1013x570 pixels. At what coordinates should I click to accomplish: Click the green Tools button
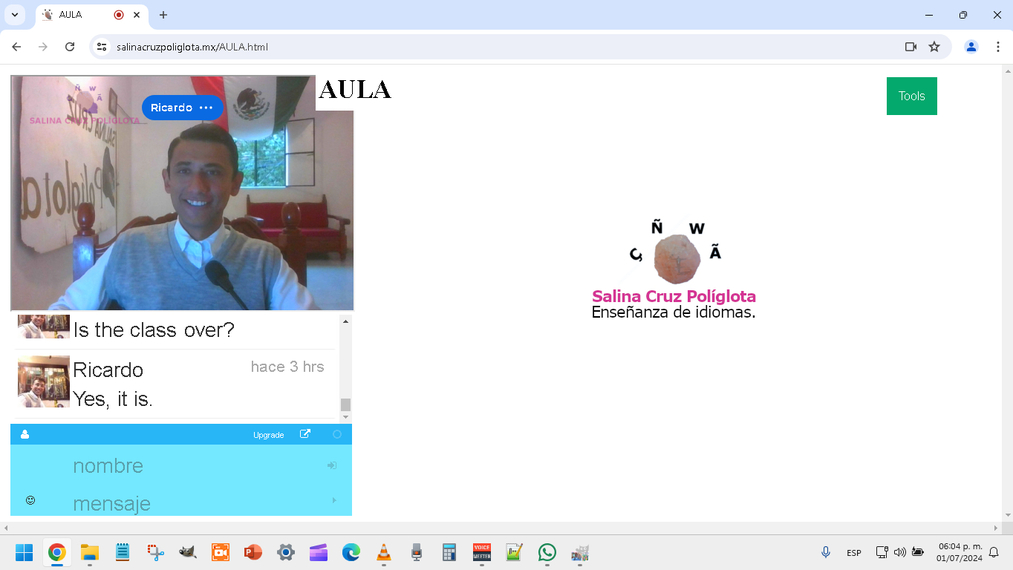click(x=911, y=96)
